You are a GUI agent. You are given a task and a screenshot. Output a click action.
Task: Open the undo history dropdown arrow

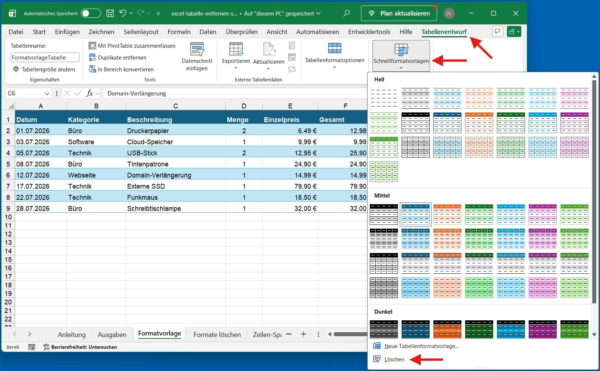click(131, 13)
